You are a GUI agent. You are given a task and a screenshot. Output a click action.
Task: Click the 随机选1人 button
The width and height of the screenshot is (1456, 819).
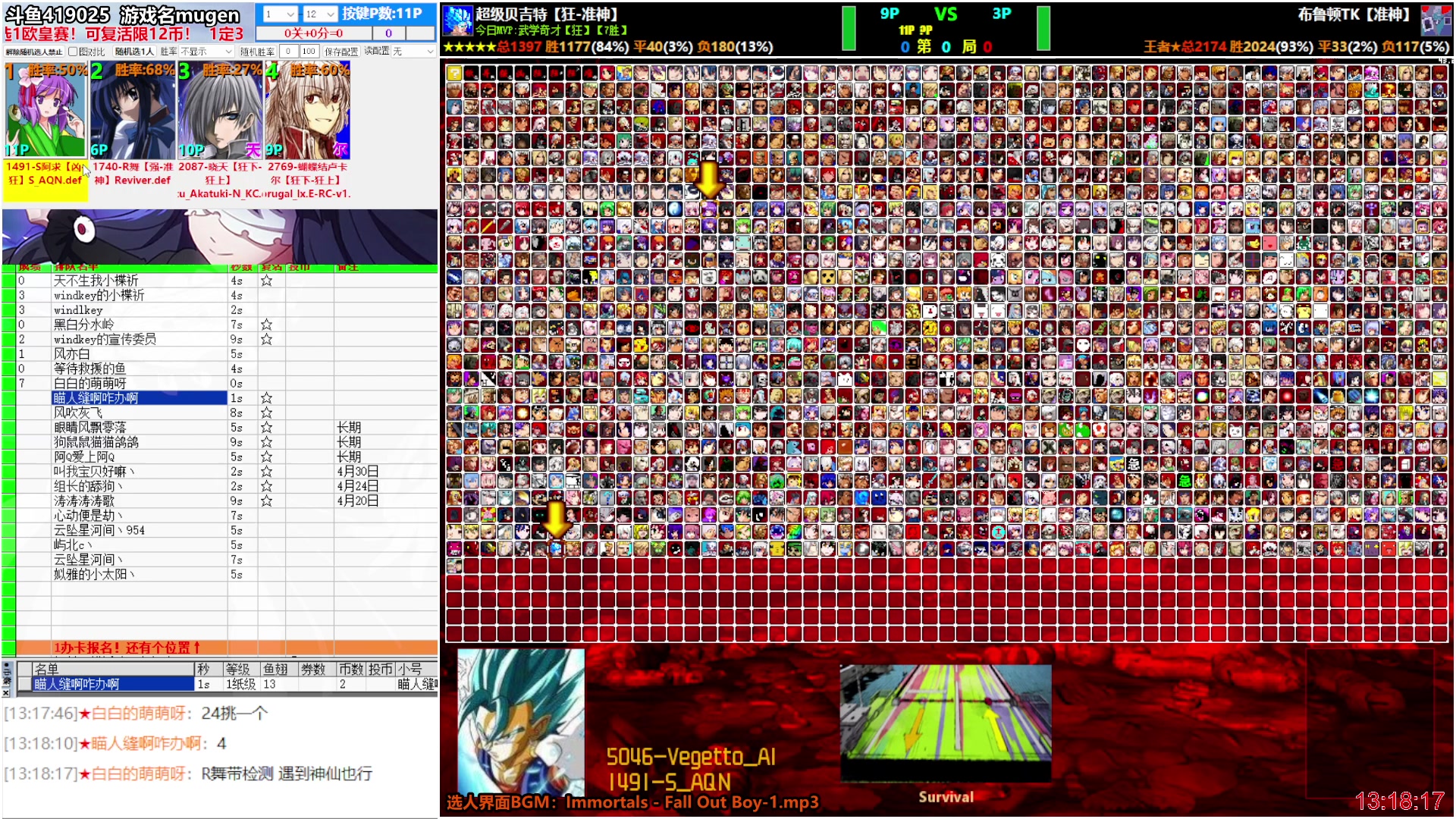tap(134, 52)
